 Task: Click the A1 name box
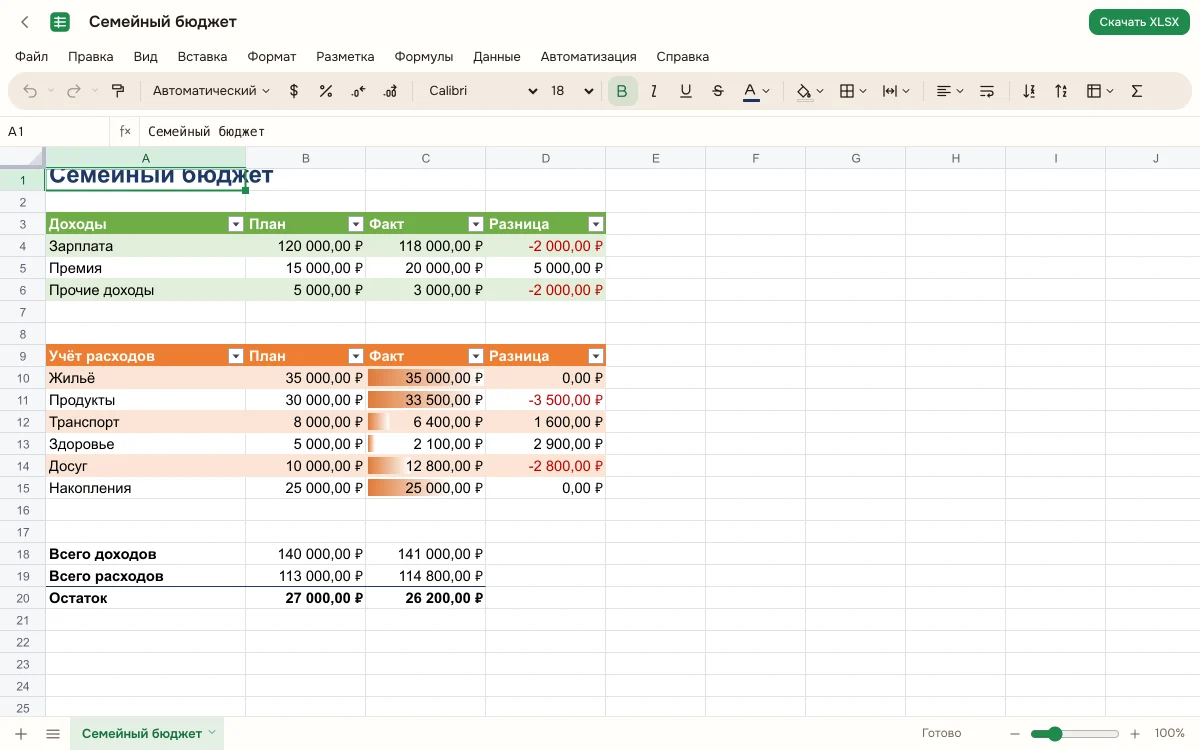[x=55, y=131]
